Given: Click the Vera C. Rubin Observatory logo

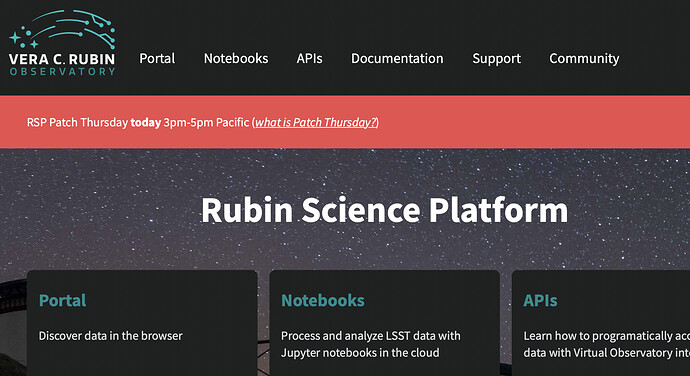Looking at the screenshot, I should point(62,43).
